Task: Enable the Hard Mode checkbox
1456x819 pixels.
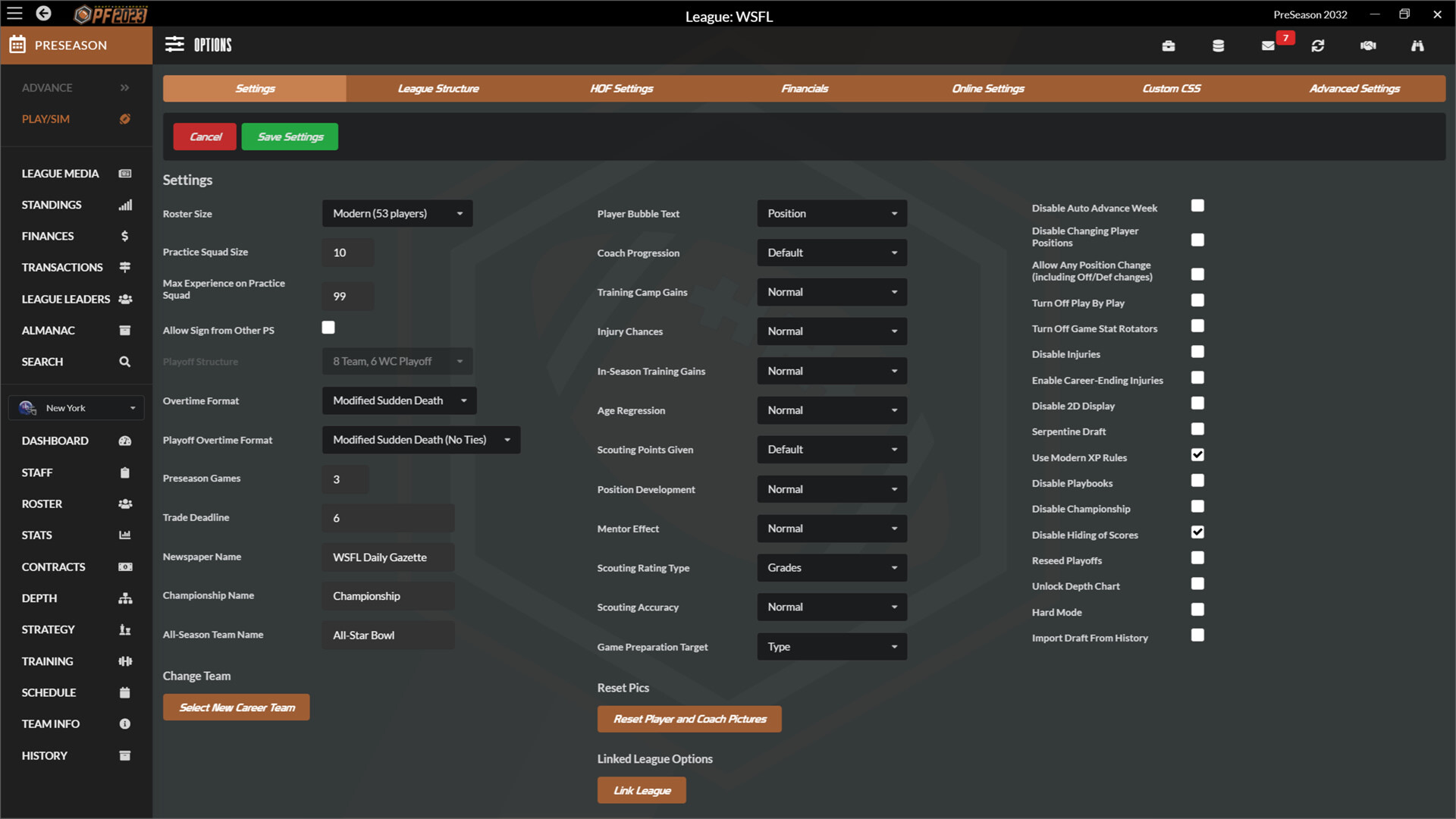Action: (x=1197, y=609)
